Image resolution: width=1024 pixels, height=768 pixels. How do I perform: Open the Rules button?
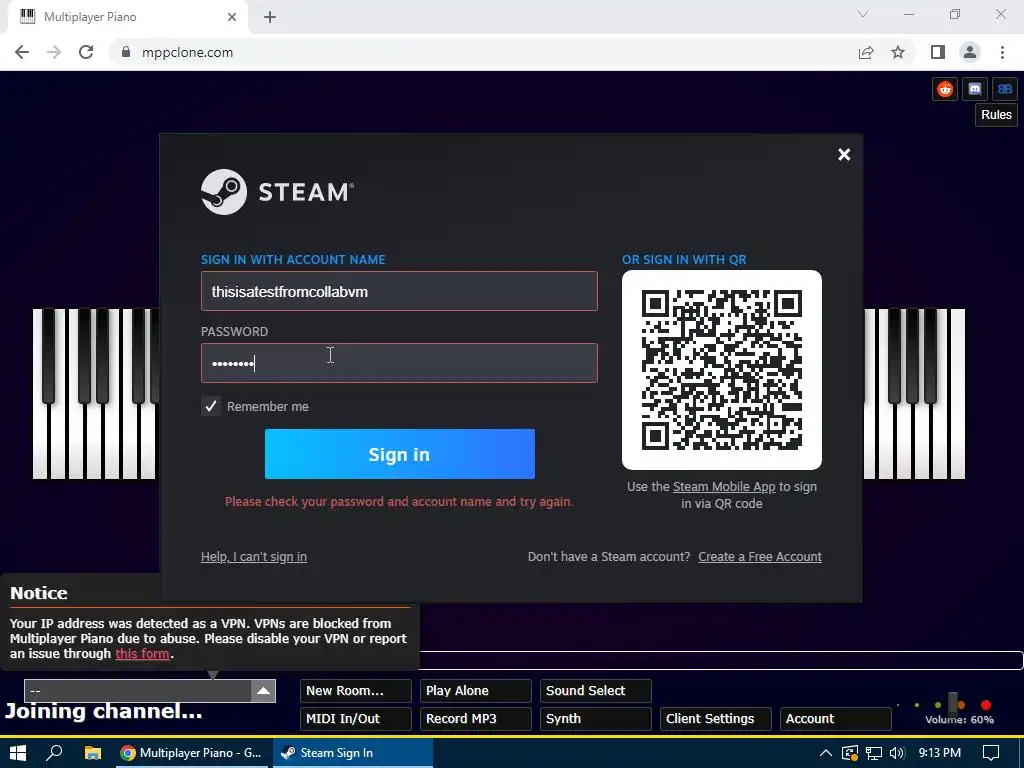[996, 115]
